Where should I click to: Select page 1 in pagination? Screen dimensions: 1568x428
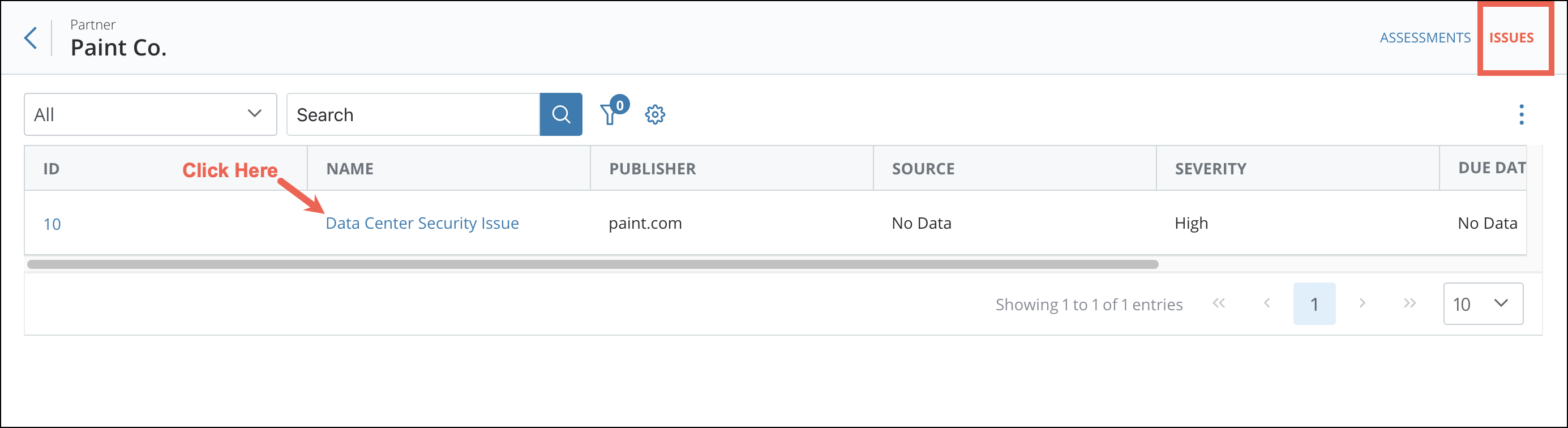pyautogui.click(x=1314, y=304)
